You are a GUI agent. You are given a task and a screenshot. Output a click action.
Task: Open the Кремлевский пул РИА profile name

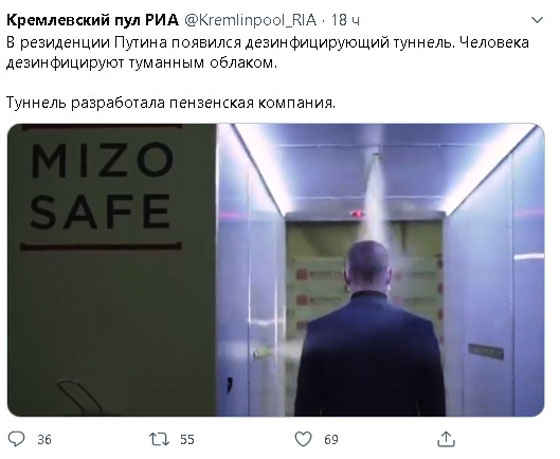(x=92, y=20)
